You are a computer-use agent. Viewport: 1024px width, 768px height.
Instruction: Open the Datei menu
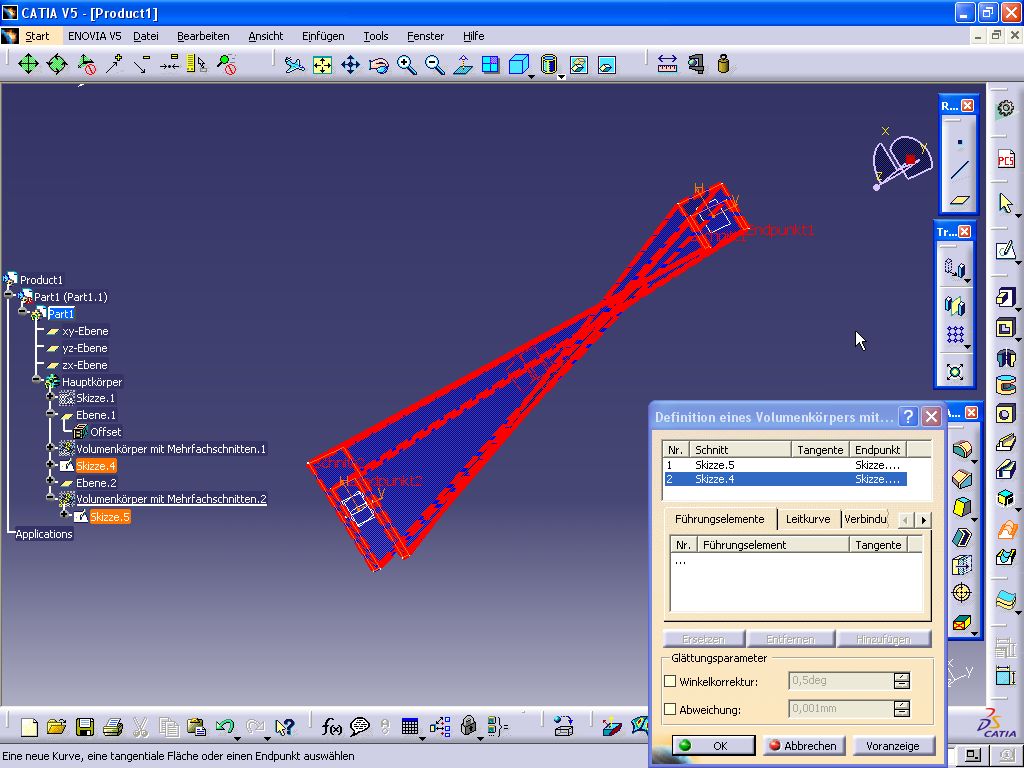click(x=146, y=36)
